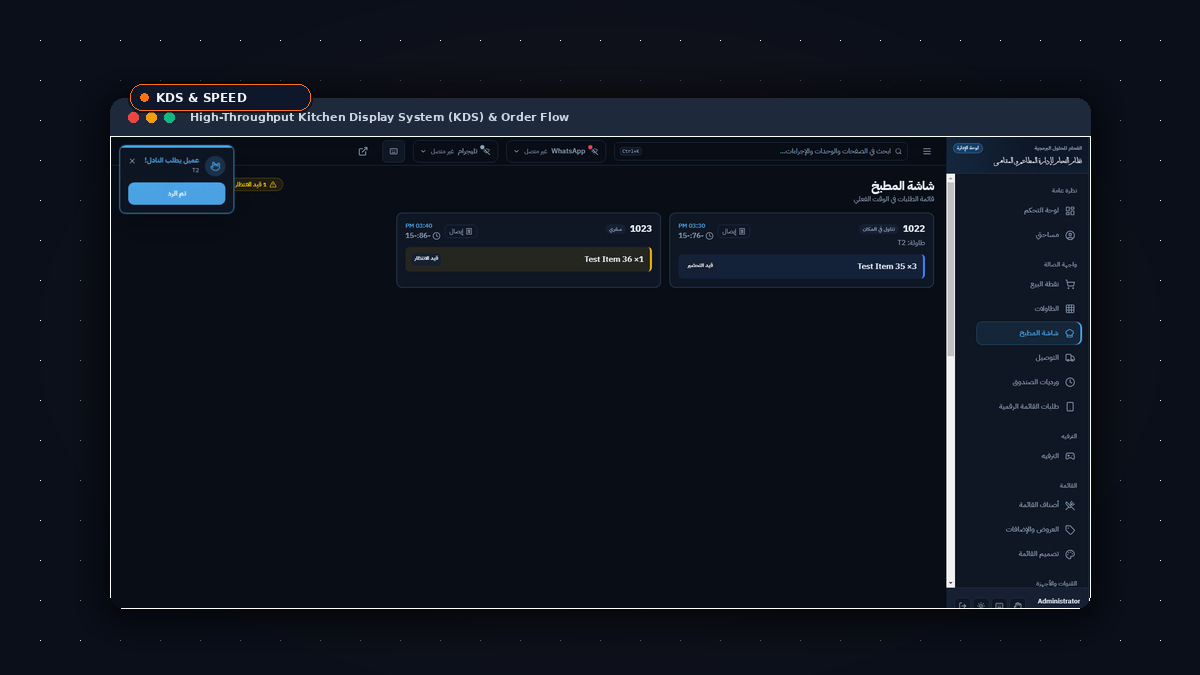This screenshot has width=1200, height=675.
Task: Click the waiter hand icon in sidebar footer
Action: pyautogui.click(x=1018, y=605)
